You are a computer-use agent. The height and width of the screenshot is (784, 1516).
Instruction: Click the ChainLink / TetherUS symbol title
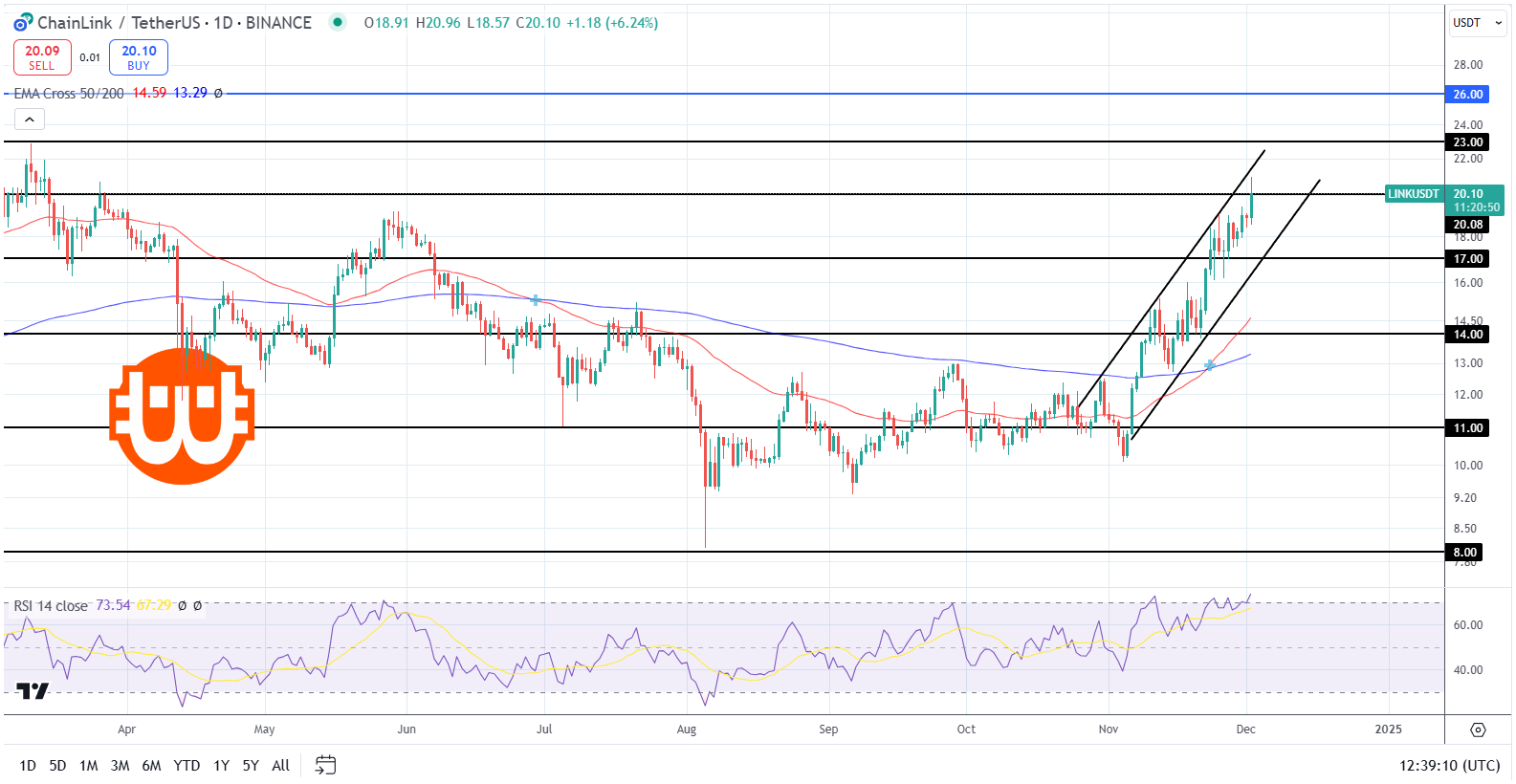pyautogui.click(x=174, y=22)
